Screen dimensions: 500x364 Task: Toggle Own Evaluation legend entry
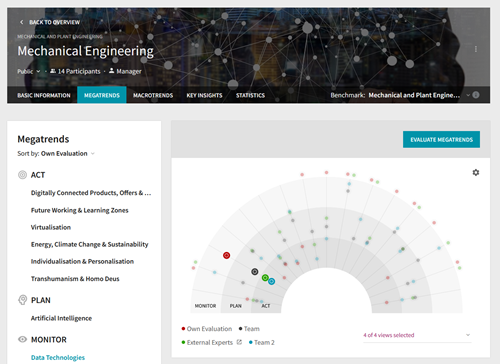click(207, 329)
